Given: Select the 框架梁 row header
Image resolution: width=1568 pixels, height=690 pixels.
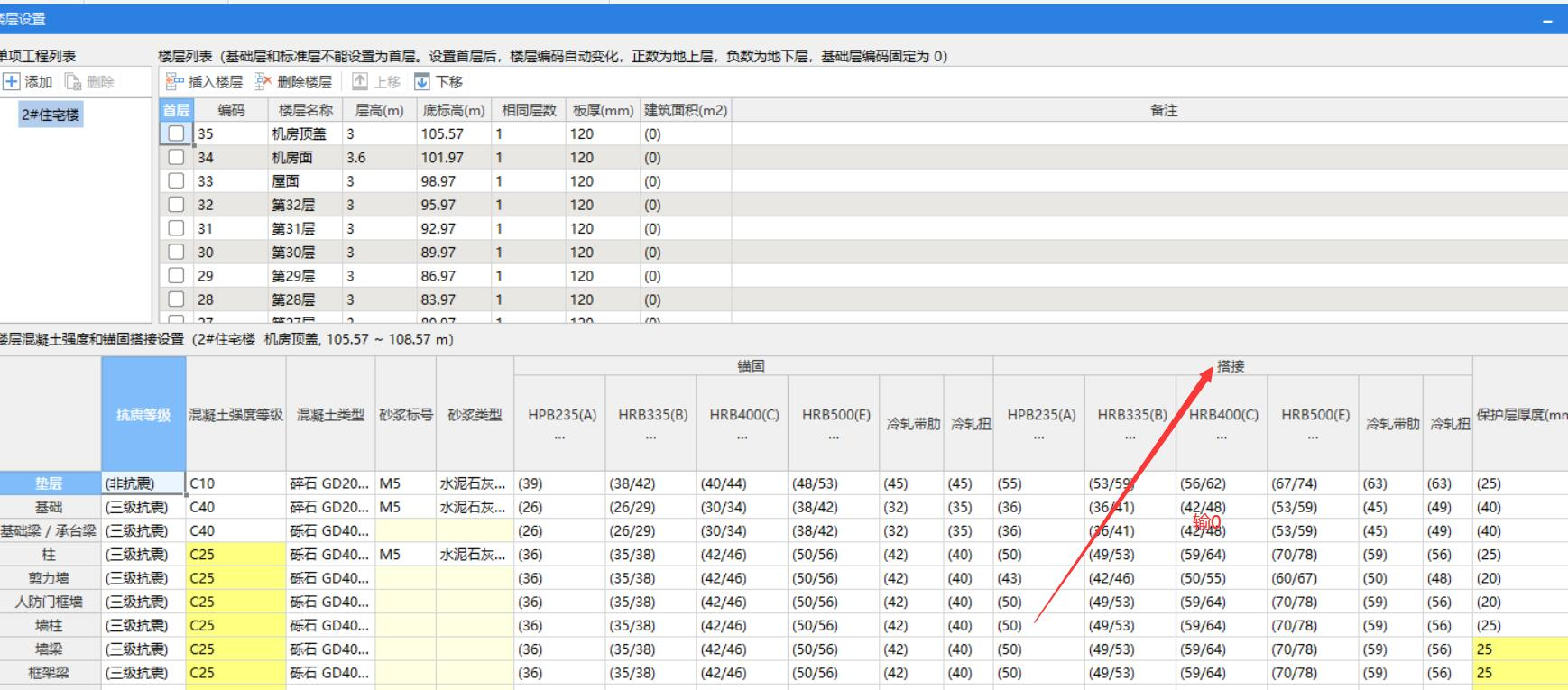Looking at the screenshot, I should click(x=50, y=673).
